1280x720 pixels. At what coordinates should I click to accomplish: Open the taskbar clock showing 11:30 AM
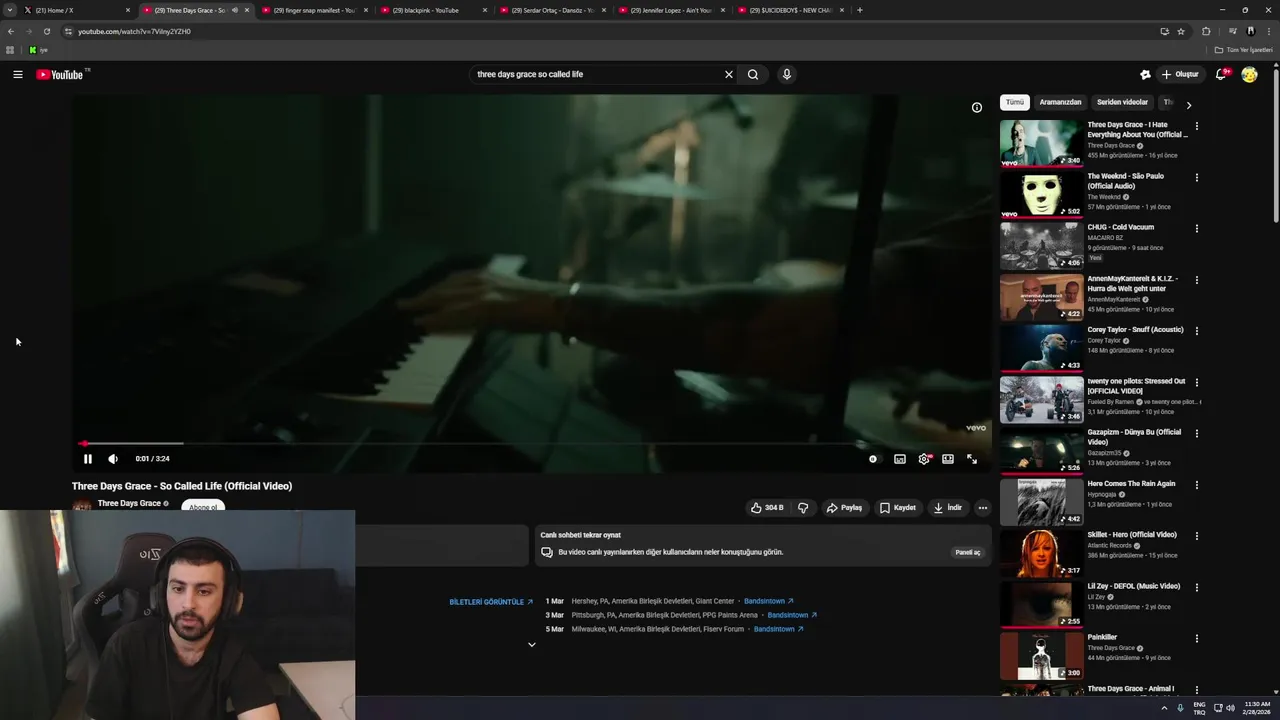point(1257,708)
